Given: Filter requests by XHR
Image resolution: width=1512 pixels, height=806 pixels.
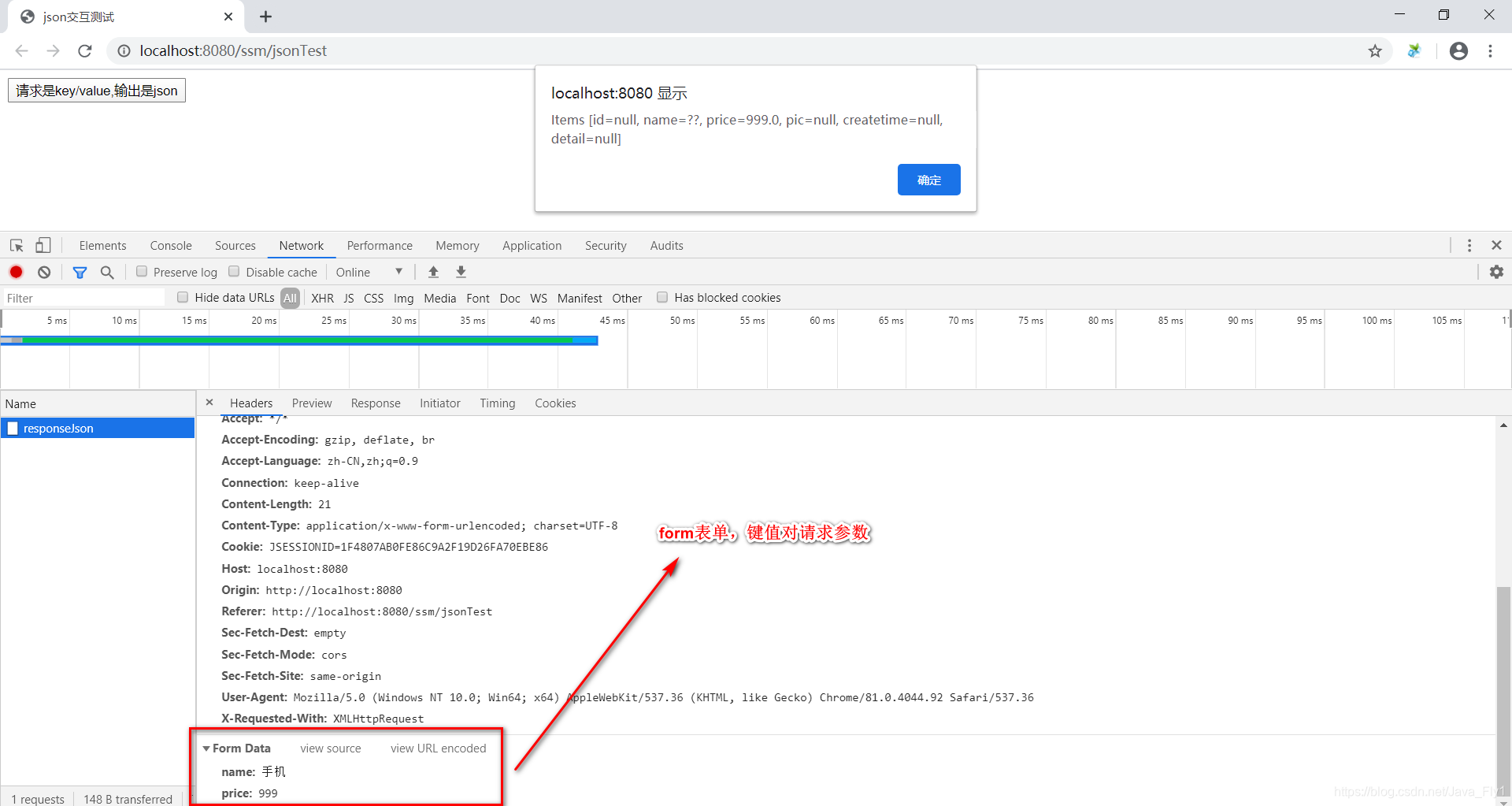Looking at the screenshot, I should coord(322,298).
